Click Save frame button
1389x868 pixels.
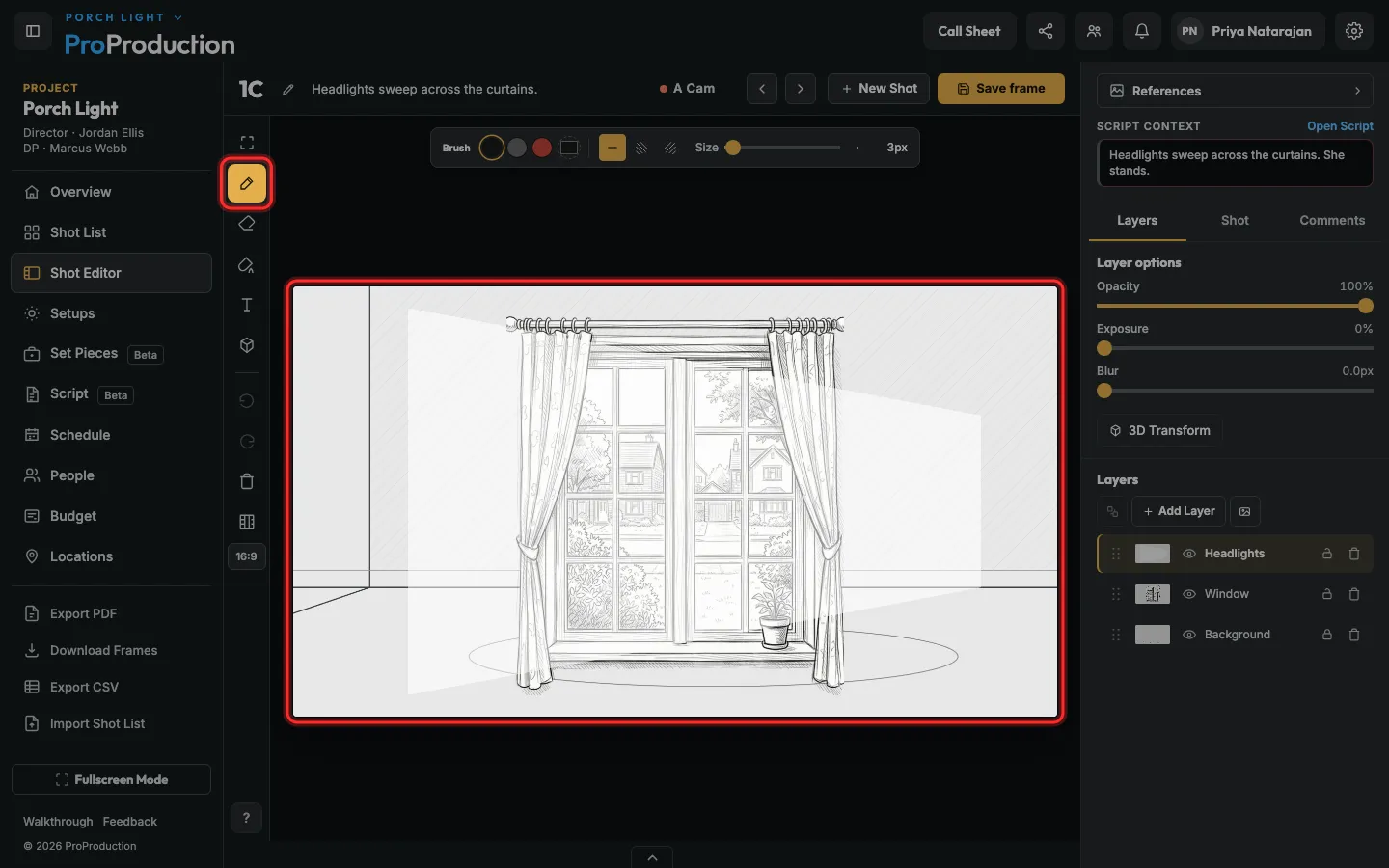click(x=1001, y=89)
